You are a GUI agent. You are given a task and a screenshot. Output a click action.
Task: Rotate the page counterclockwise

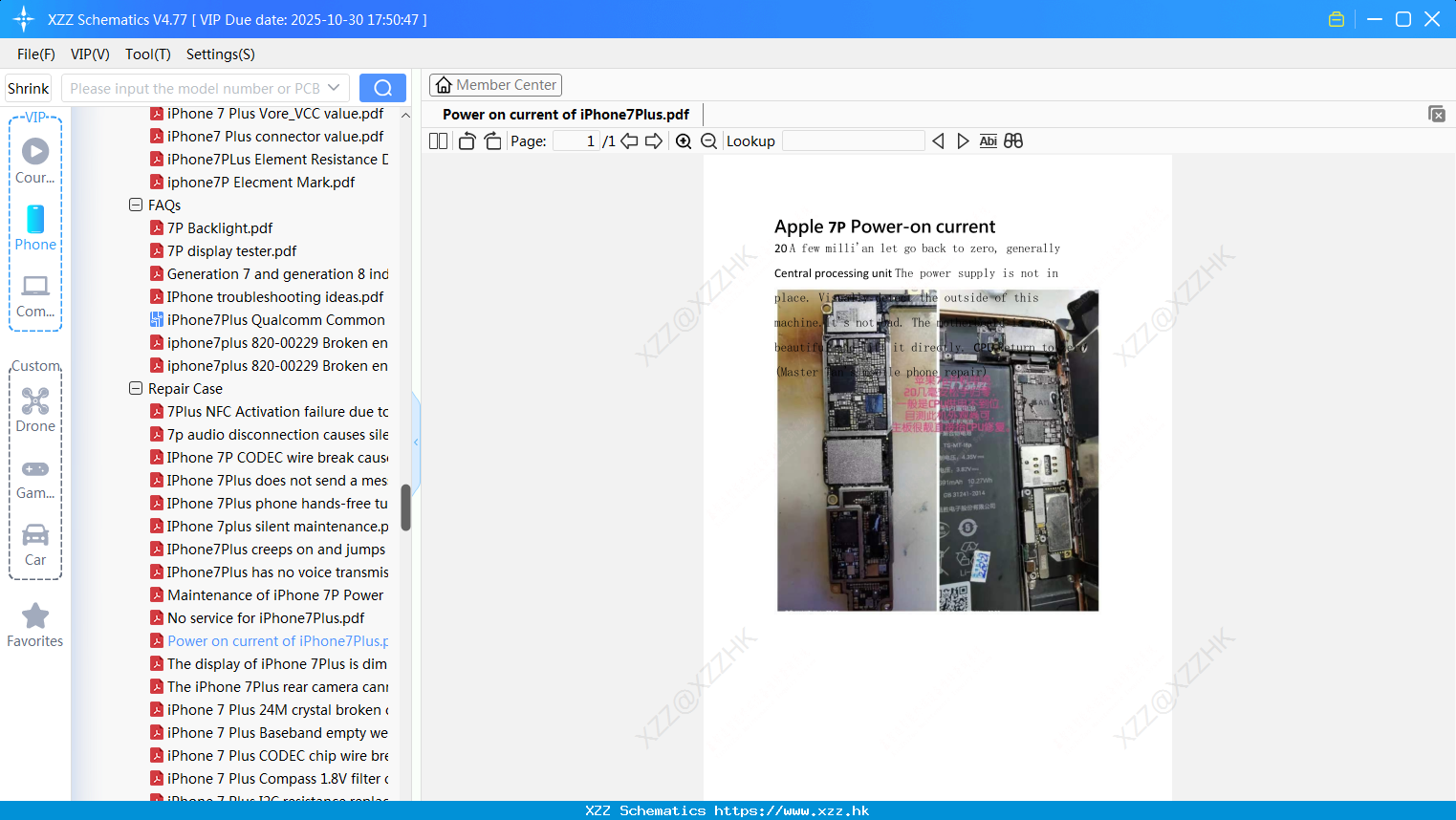coord(467,141)
